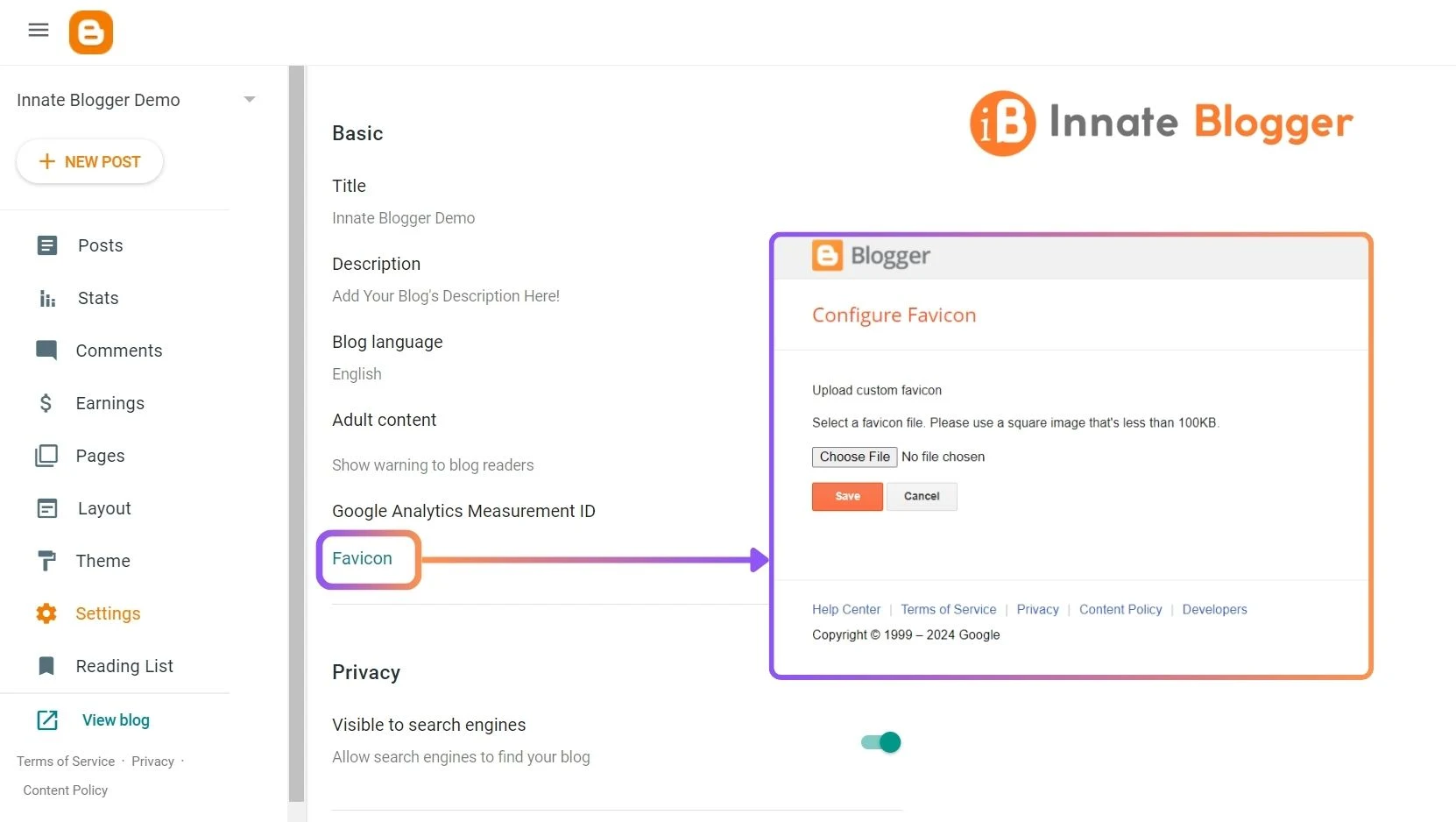Viewport: 1456px width, 822px height.
Task: Click the View blog link
Action: [x=116, y=720]
